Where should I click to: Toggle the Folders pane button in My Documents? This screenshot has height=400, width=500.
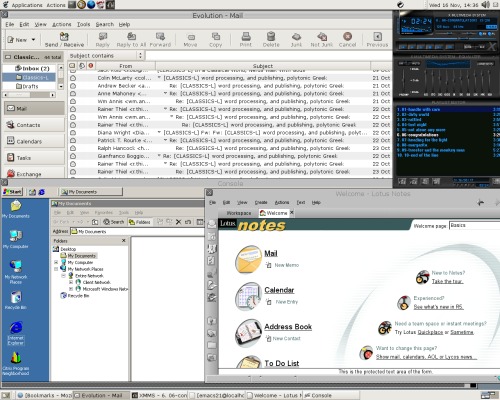[140, 222]
